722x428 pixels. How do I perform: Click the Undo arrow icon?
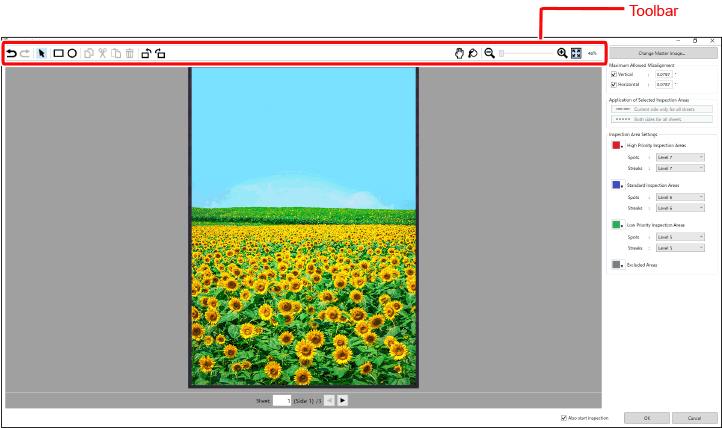pyautogui.click(x=11, y=53)
